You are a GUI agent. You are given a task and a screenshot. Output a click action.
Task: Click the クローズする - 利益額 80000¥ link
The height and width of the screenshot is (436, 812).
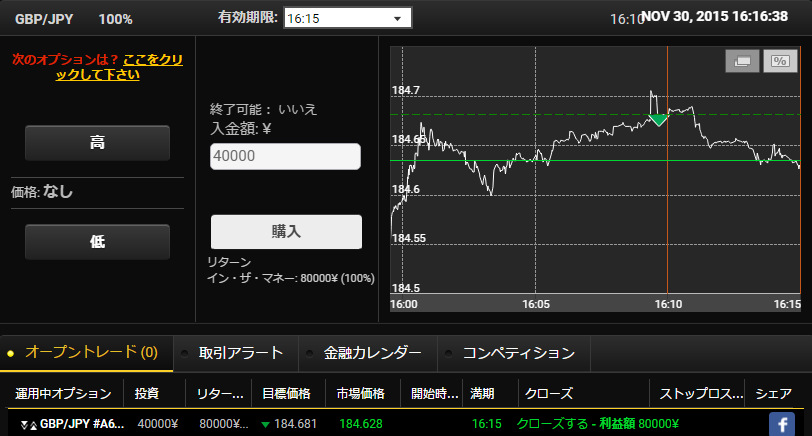coord(598,424)
